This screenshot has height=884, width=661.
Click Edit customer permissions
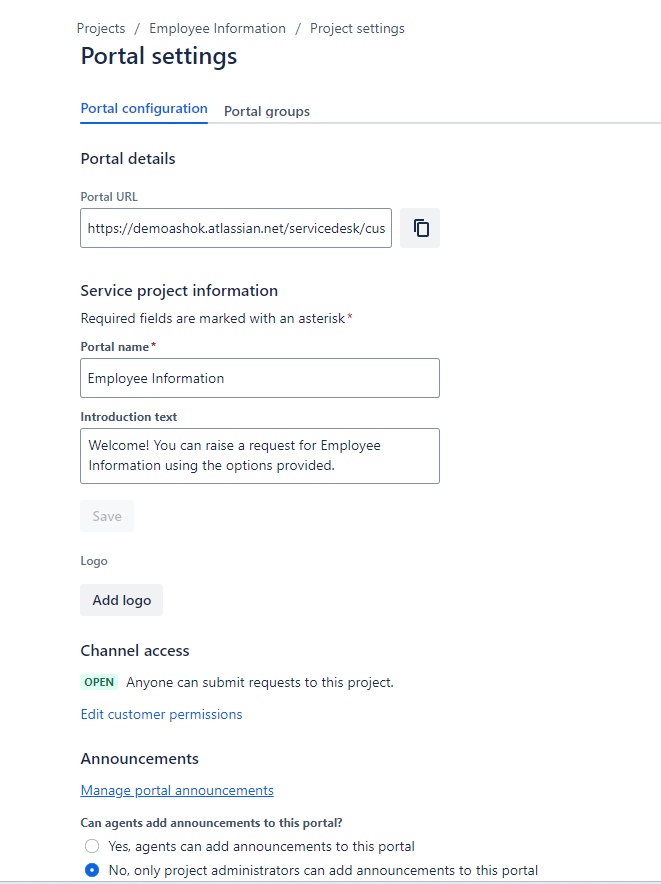point(161,714)
